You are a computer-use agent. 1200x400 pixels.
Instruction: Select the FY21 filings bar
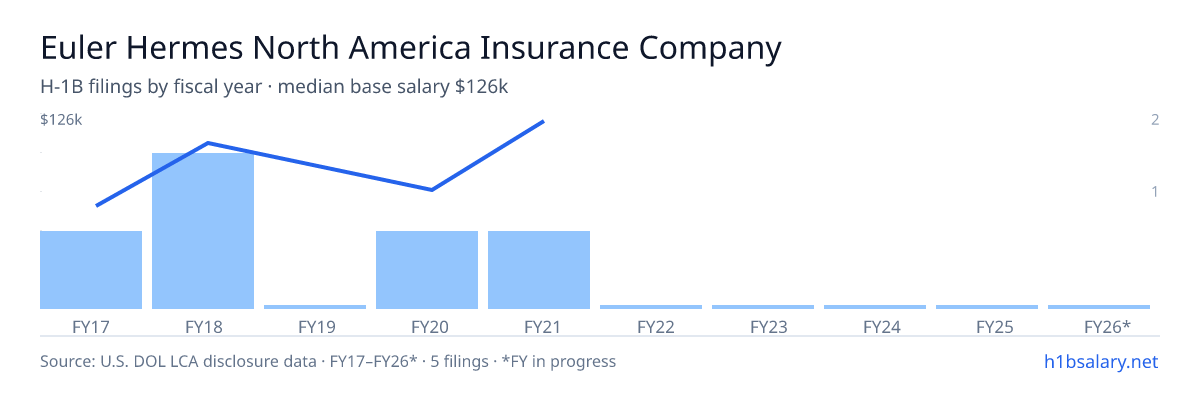pyautogui.click(x=539, y=270)
